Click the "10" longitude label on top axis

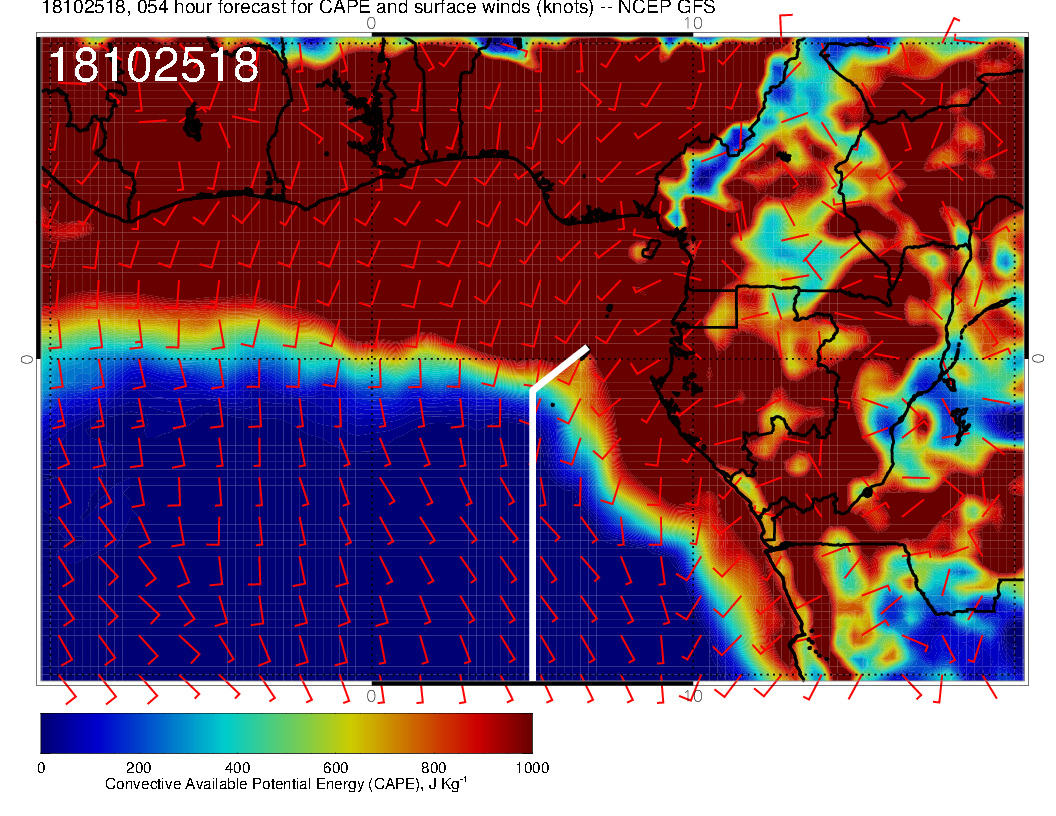click(693, 22)
